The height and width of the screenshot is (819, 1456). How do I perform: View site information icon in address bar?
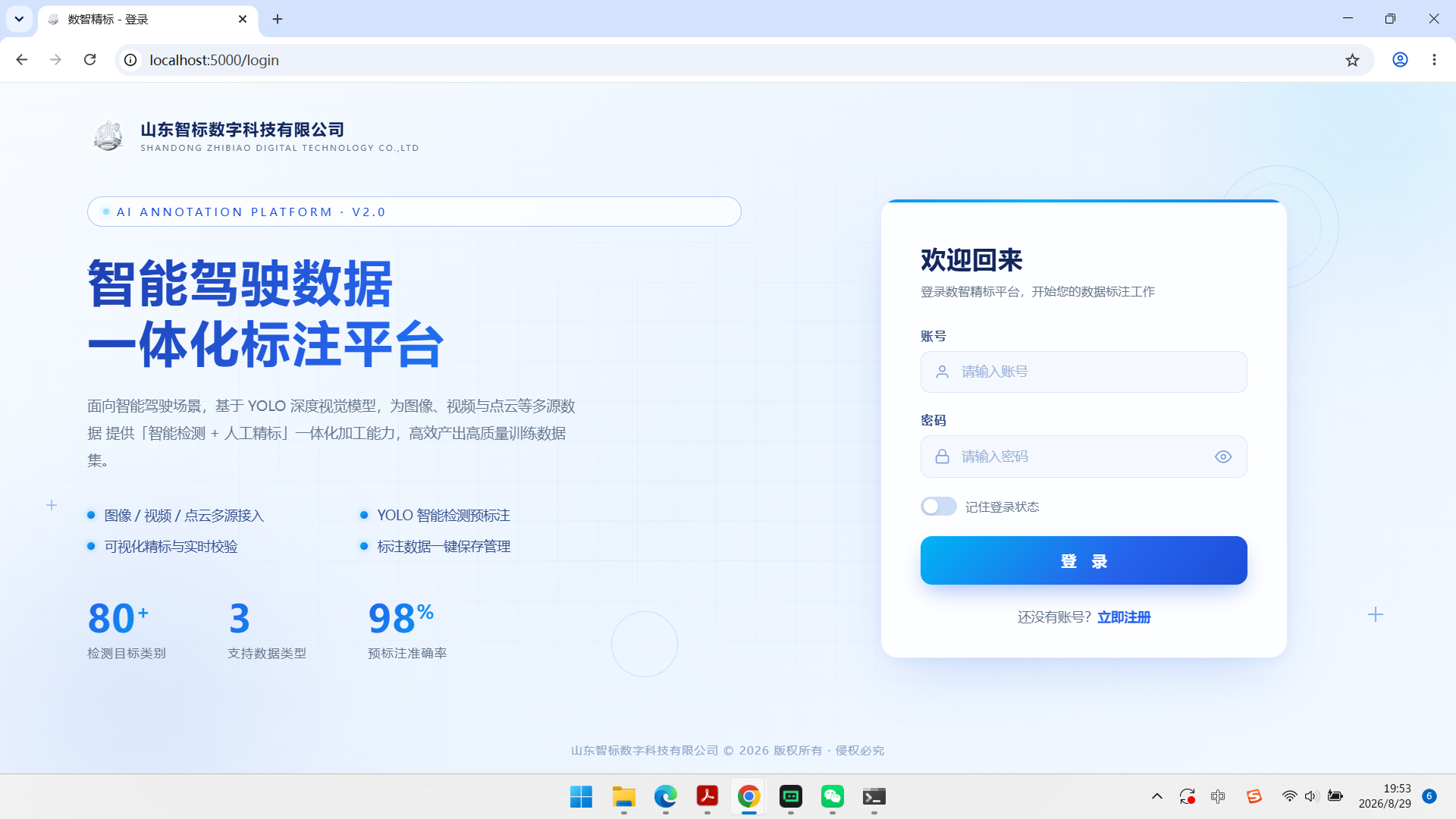[x=130, y=60]
